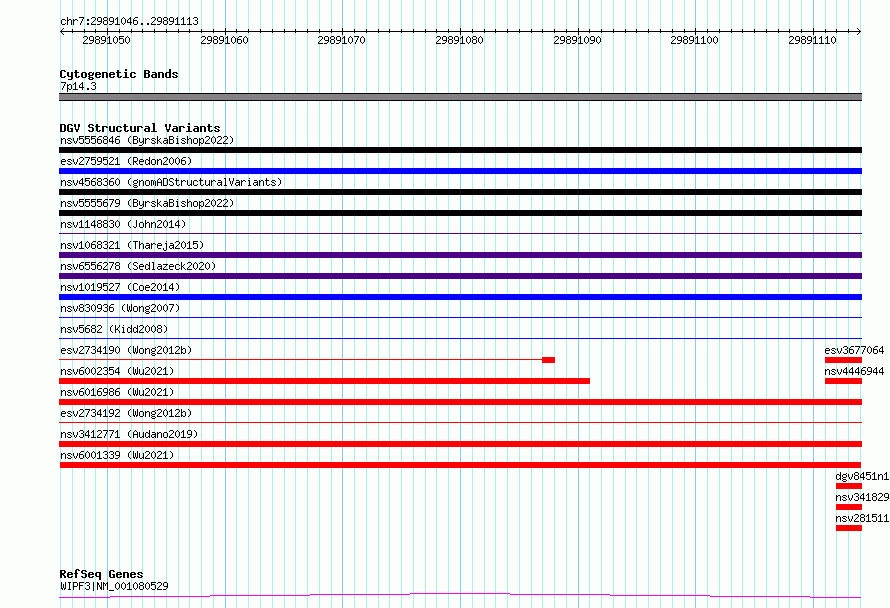Click the 29891100 ruler position label
This screenshot has height=608, width=890.
(x=694, y=40)
